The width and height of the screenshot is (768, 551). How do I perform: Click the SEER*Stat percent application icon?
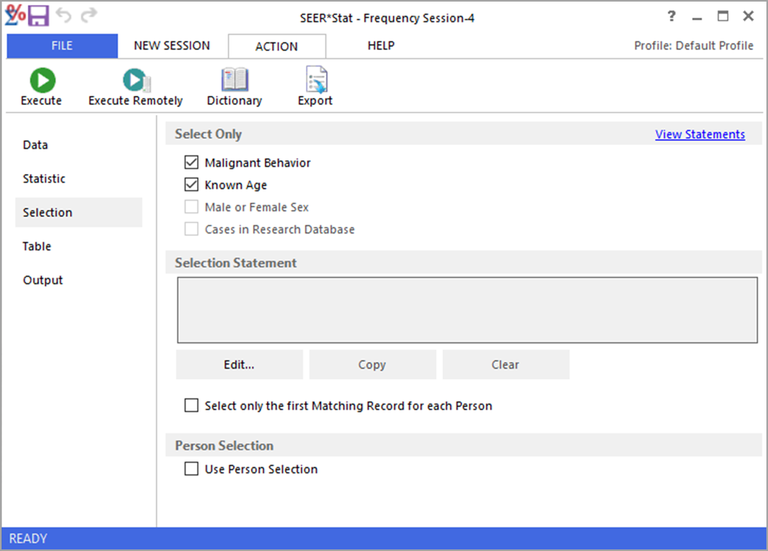point(15,16)
